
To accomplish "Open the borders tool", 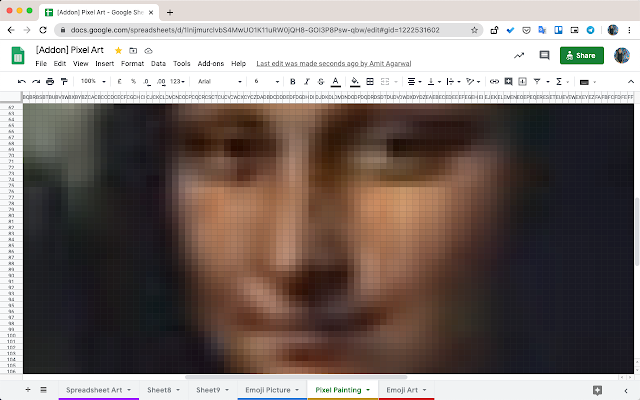I will (x=370, y=82).
